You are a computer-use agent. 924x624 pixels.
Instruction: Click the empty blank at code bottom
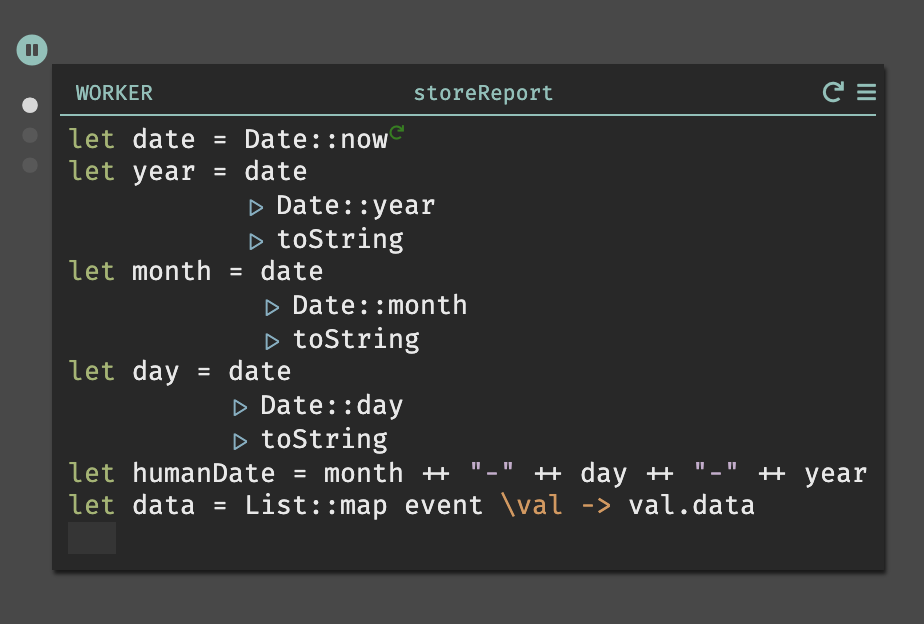[x=92, y=538]
